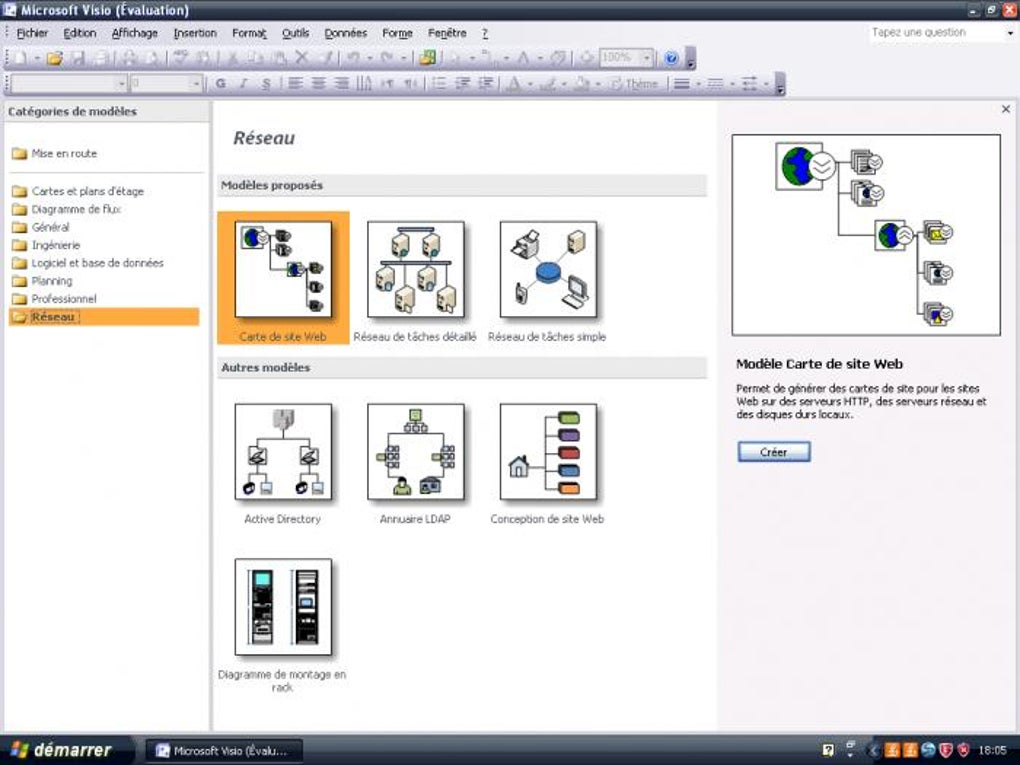1020x765 pixels.
Task: Expand the Undo history dropdown arrow
Action: click(369, 59)
